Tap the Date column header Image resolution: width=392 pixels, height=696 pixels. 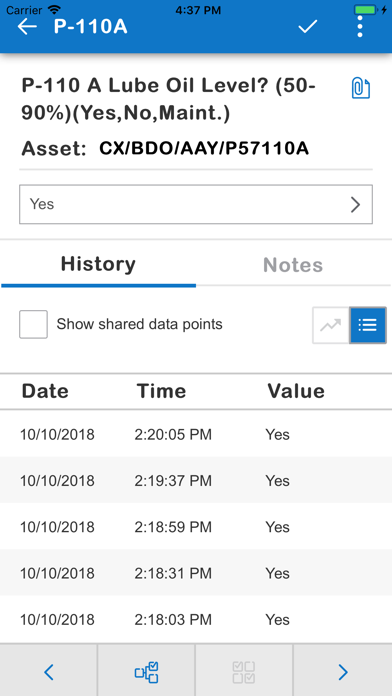(45, 391)
